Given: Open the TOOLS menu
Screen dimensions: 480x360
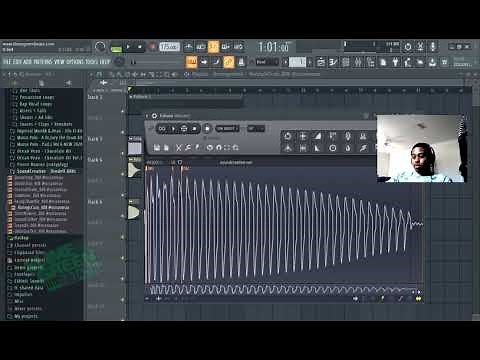Looking at the screenshot, I should tap(92, 62).
